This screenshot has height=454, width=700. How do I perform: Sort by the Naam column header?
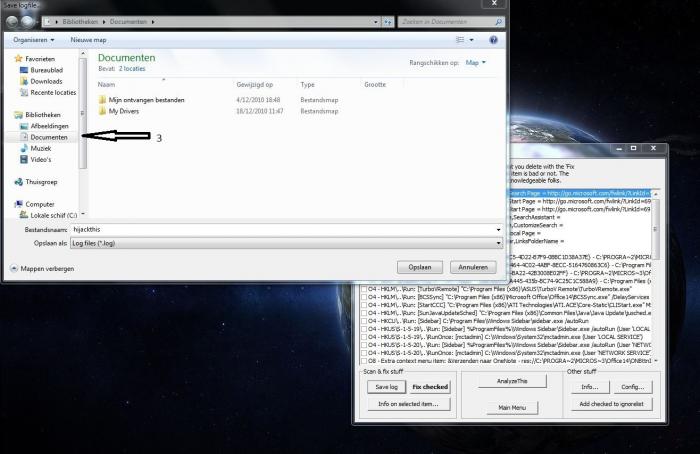click(106, 84)
